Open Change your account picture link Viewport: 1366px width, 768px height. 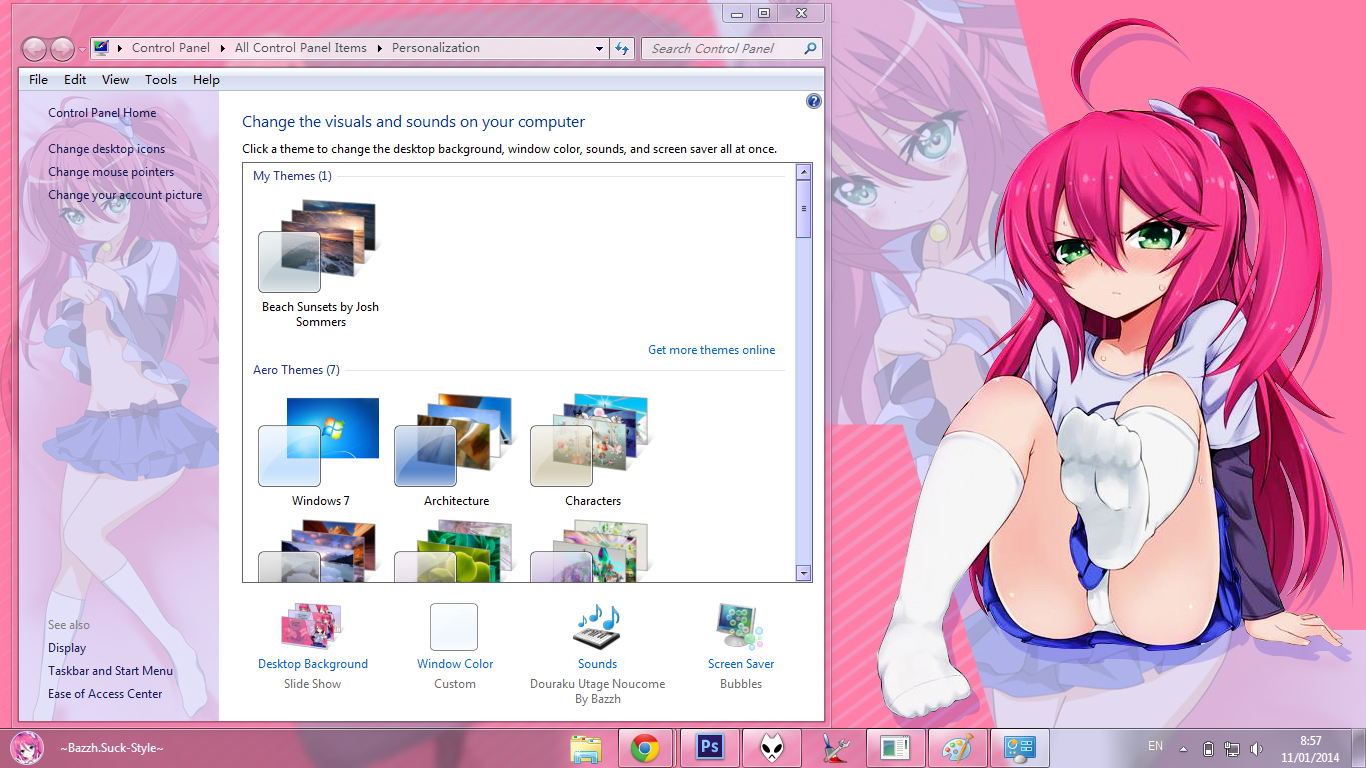pyautogui.click(x=125, y=195)
